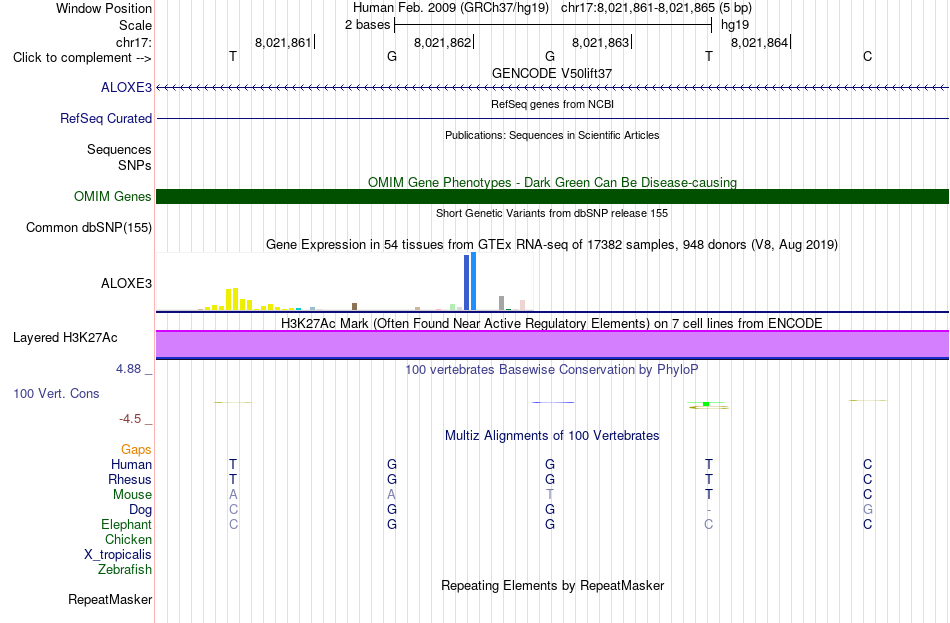Click position label 8,021,863
This screenshot has height=623, width=950.
[x=600, y=42]
